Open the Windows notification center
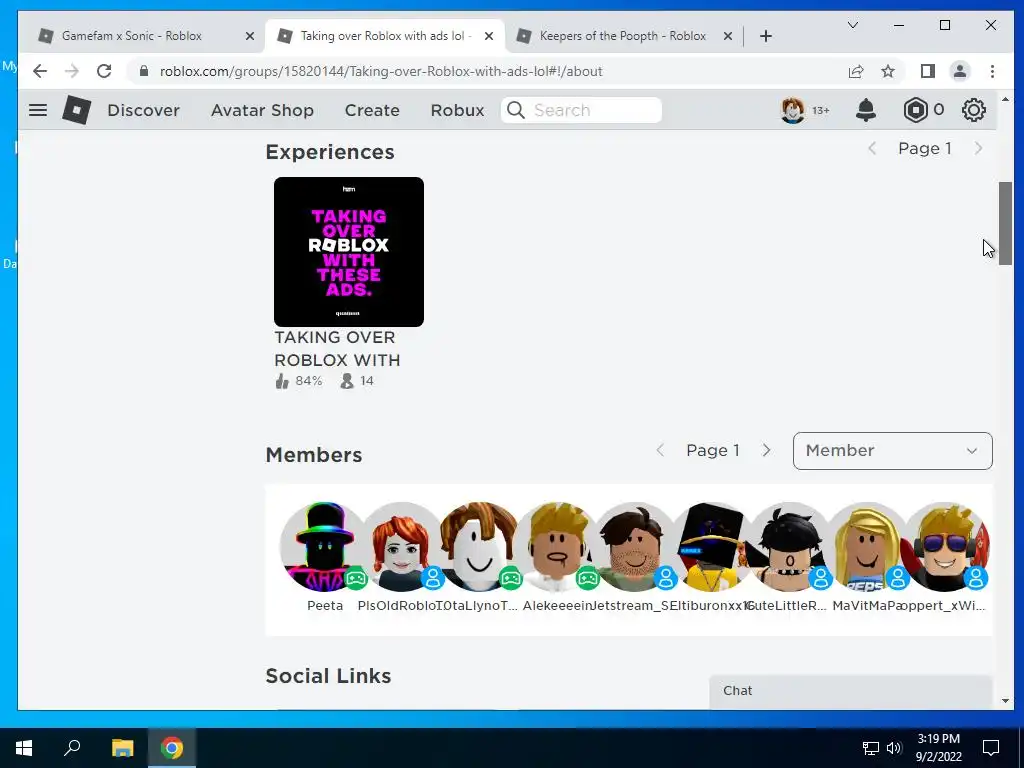 tap(991, 748)
